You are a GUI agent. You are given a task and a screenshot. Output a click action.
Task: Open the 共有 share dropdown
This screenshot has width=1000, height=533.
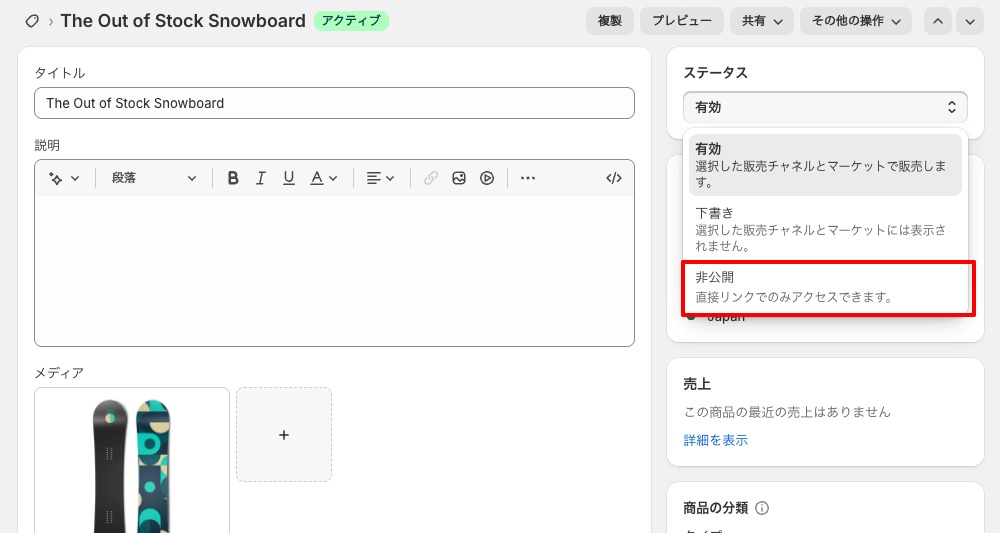click(x=761, y=21)
